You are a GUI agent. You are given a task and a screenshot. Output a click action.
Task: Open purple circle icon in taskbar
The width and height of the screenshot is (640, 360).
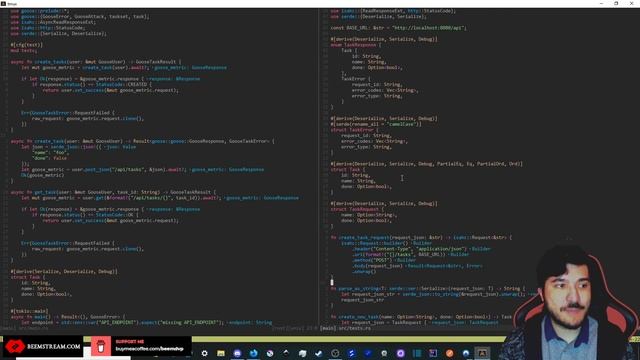[400, 353]
